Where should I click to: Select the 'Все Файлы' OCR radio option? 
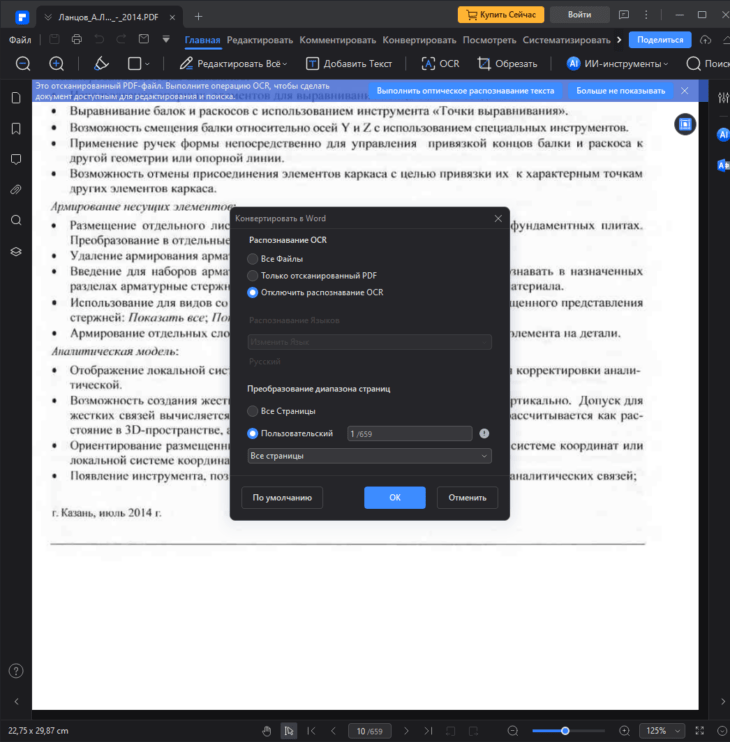252,259
